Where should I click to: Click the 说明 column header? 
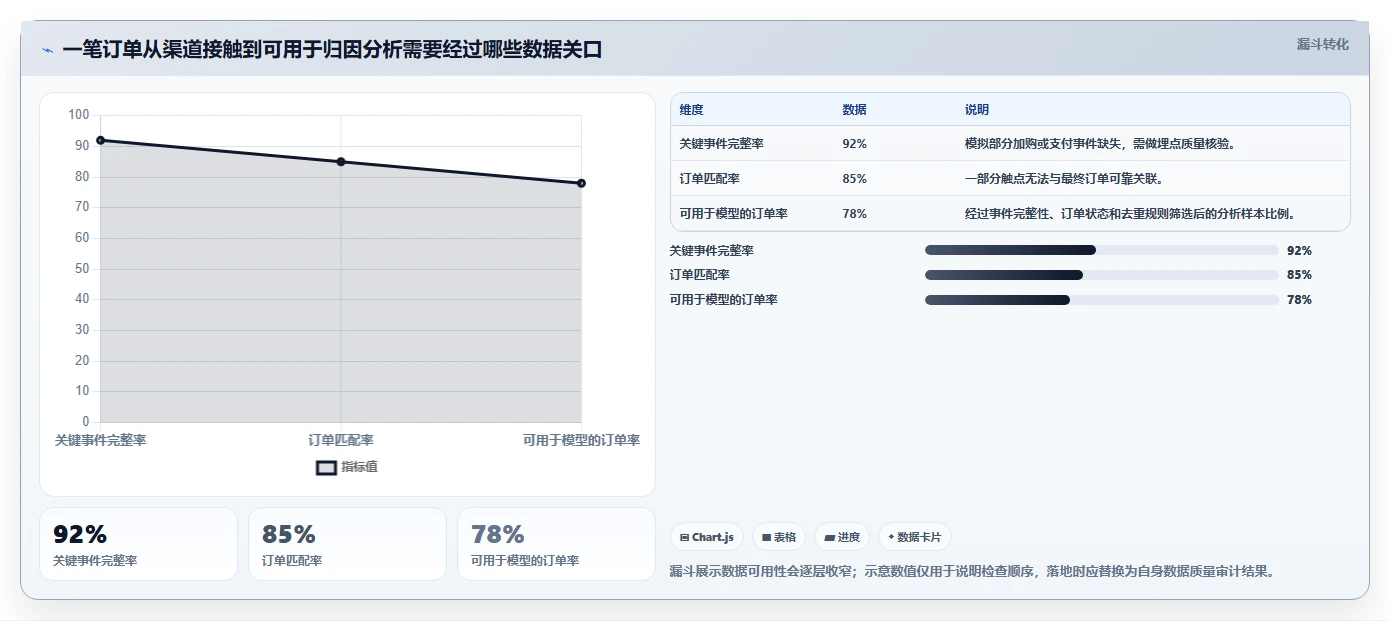(x=977, y=110)
